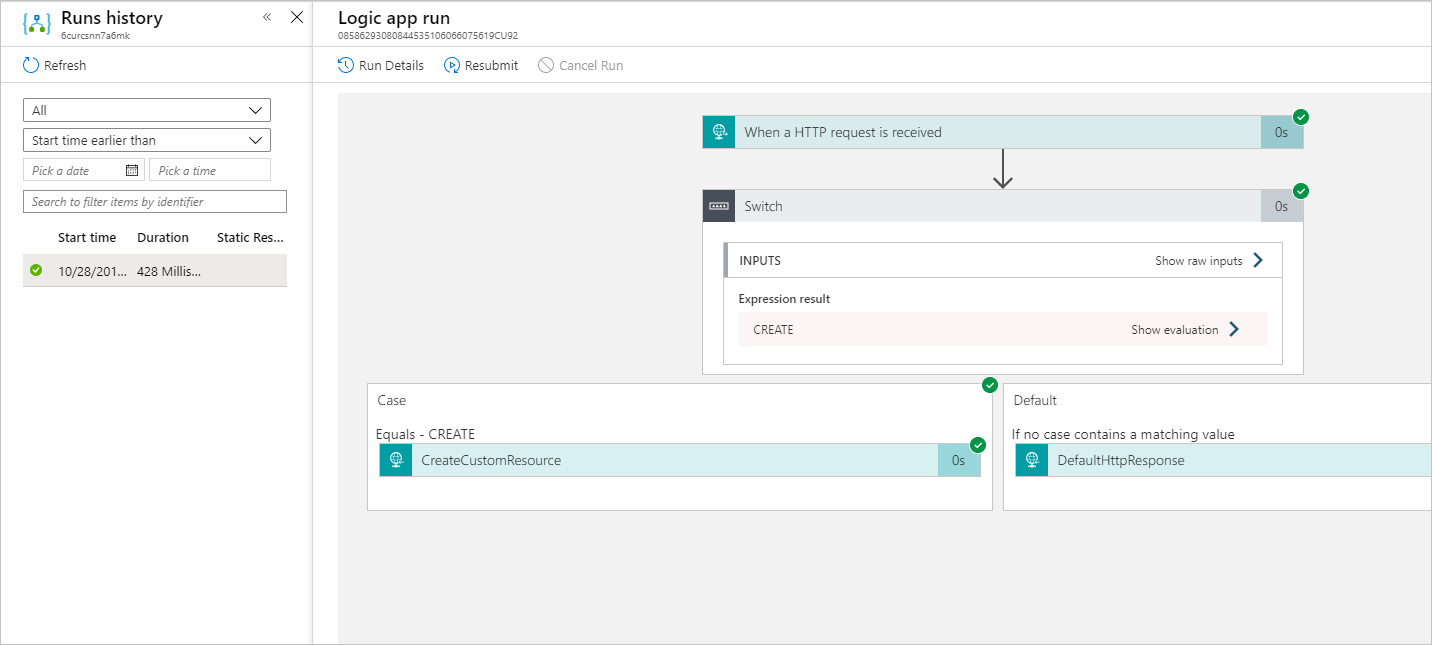The image size is (1432, 645).
Task: Click the Cancel Run button
Action: tap(580, 65)
